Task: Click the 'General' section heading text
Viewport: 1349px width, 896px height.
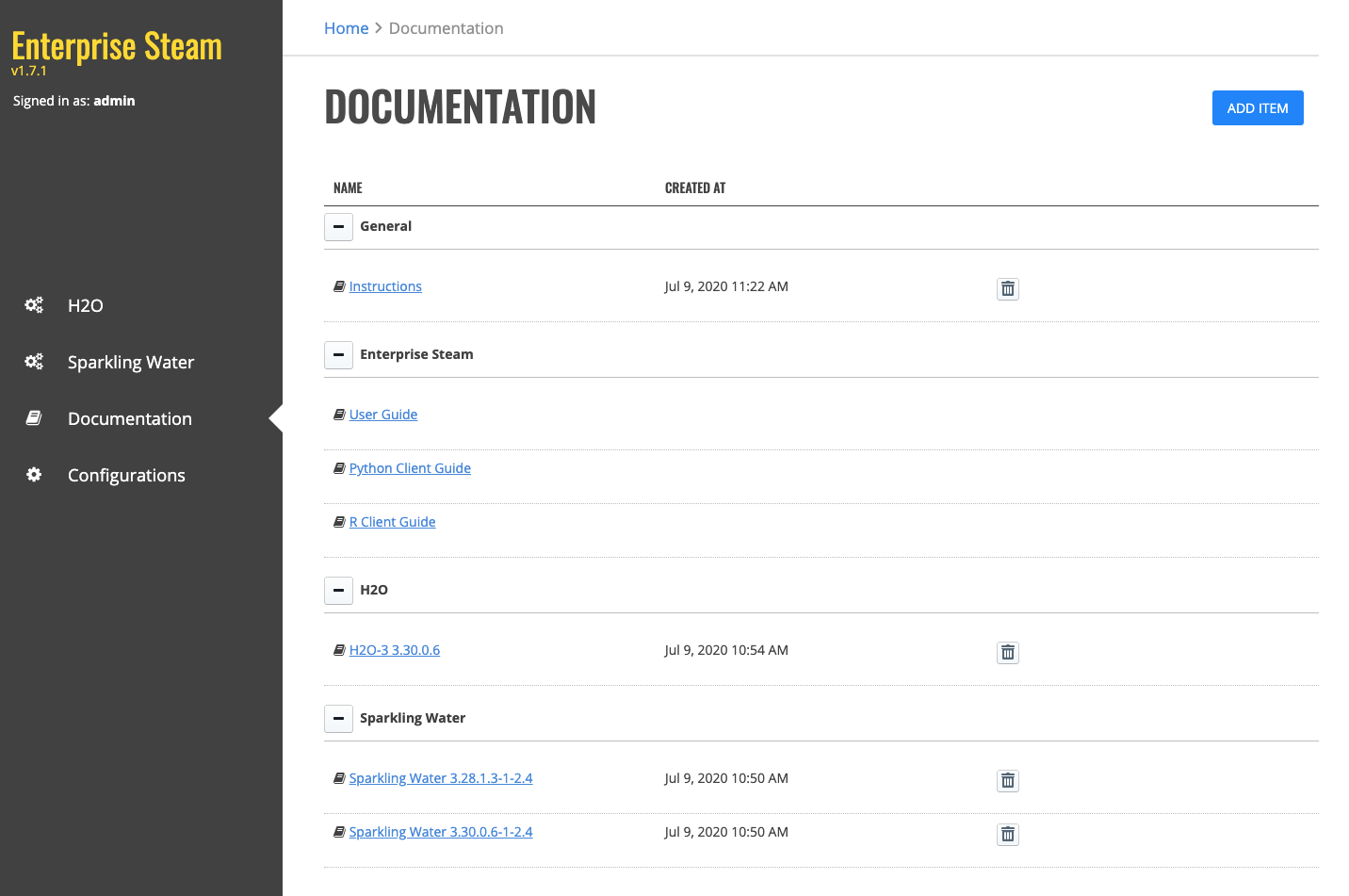Action: 386,226
